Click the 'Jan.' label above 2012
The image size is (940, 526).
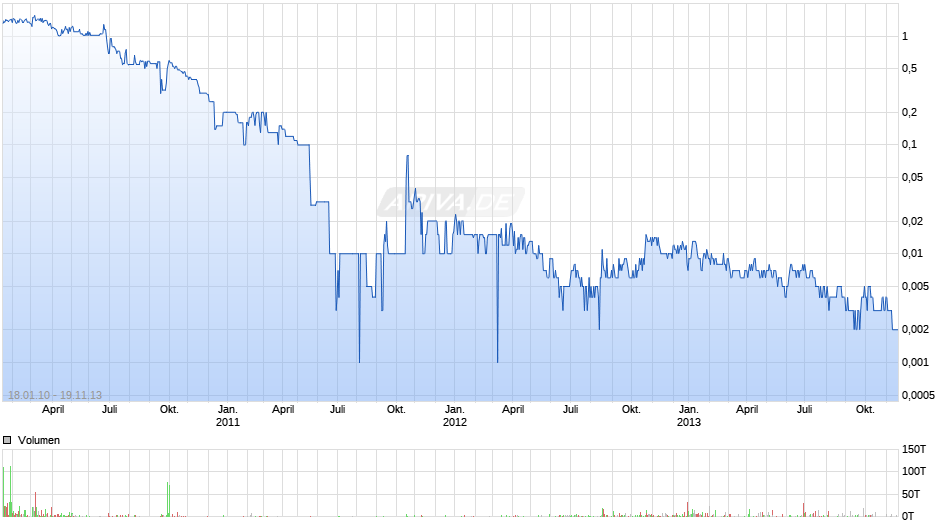(x=454, y=410)
